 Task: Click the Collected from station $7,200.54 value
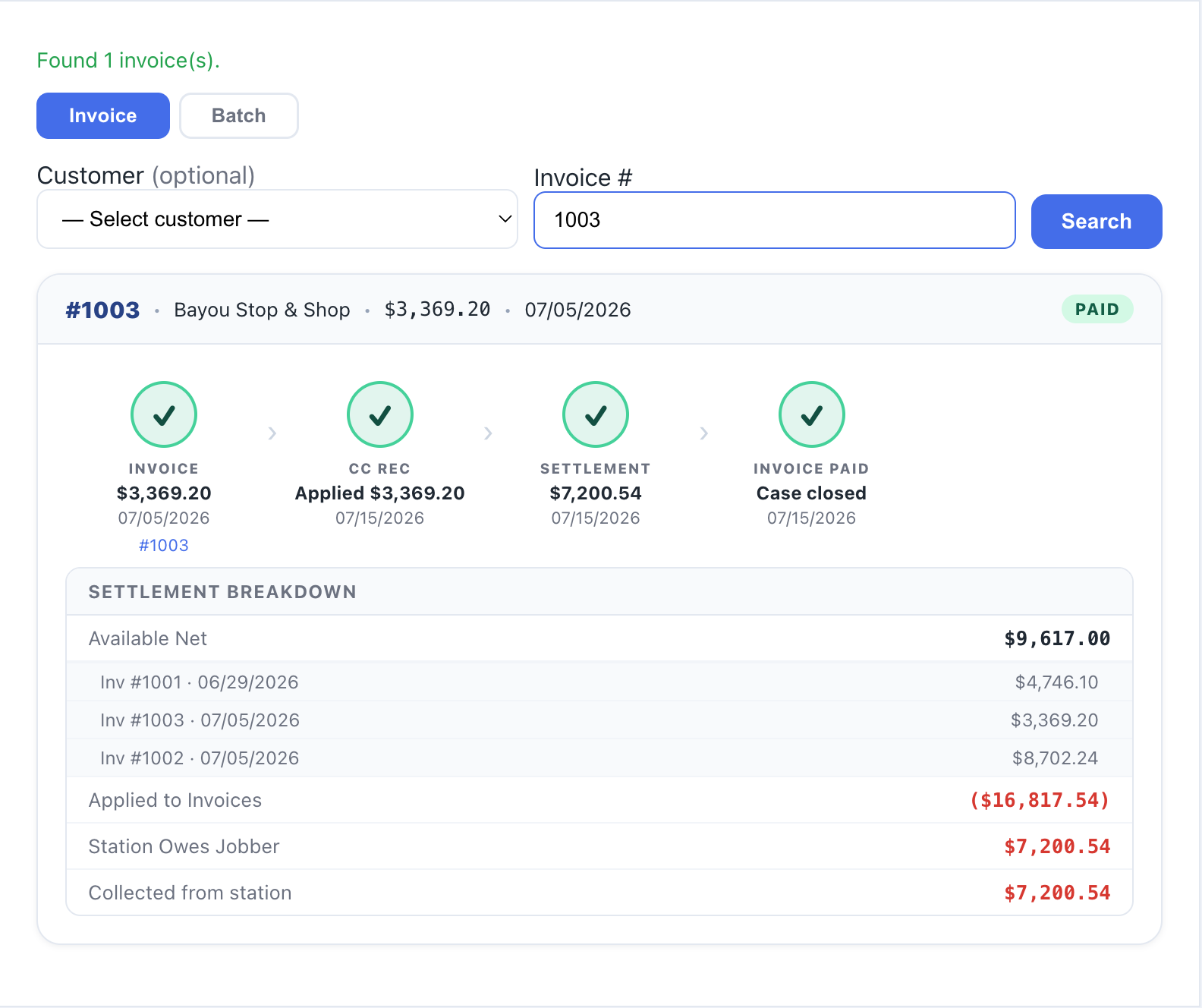pos(1057,893)
